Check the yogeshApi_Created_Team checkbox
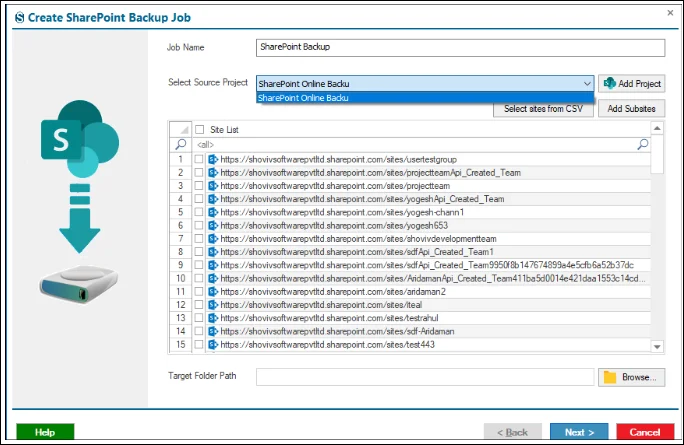This screenshot has width=684, height=445. click(x=199, y=199)
